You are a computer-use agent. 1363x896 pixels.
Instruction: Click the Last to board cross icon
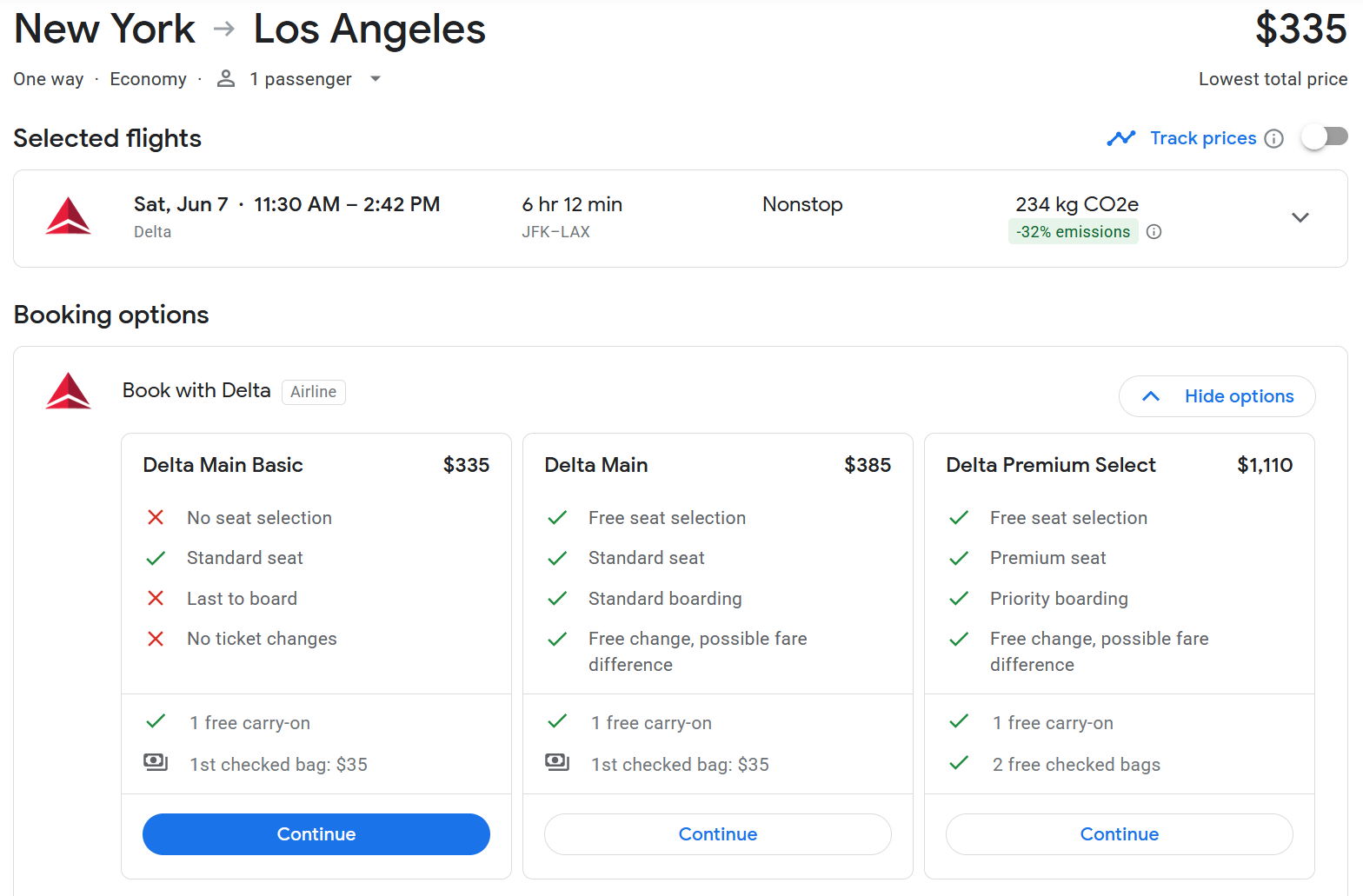[156, 599]
